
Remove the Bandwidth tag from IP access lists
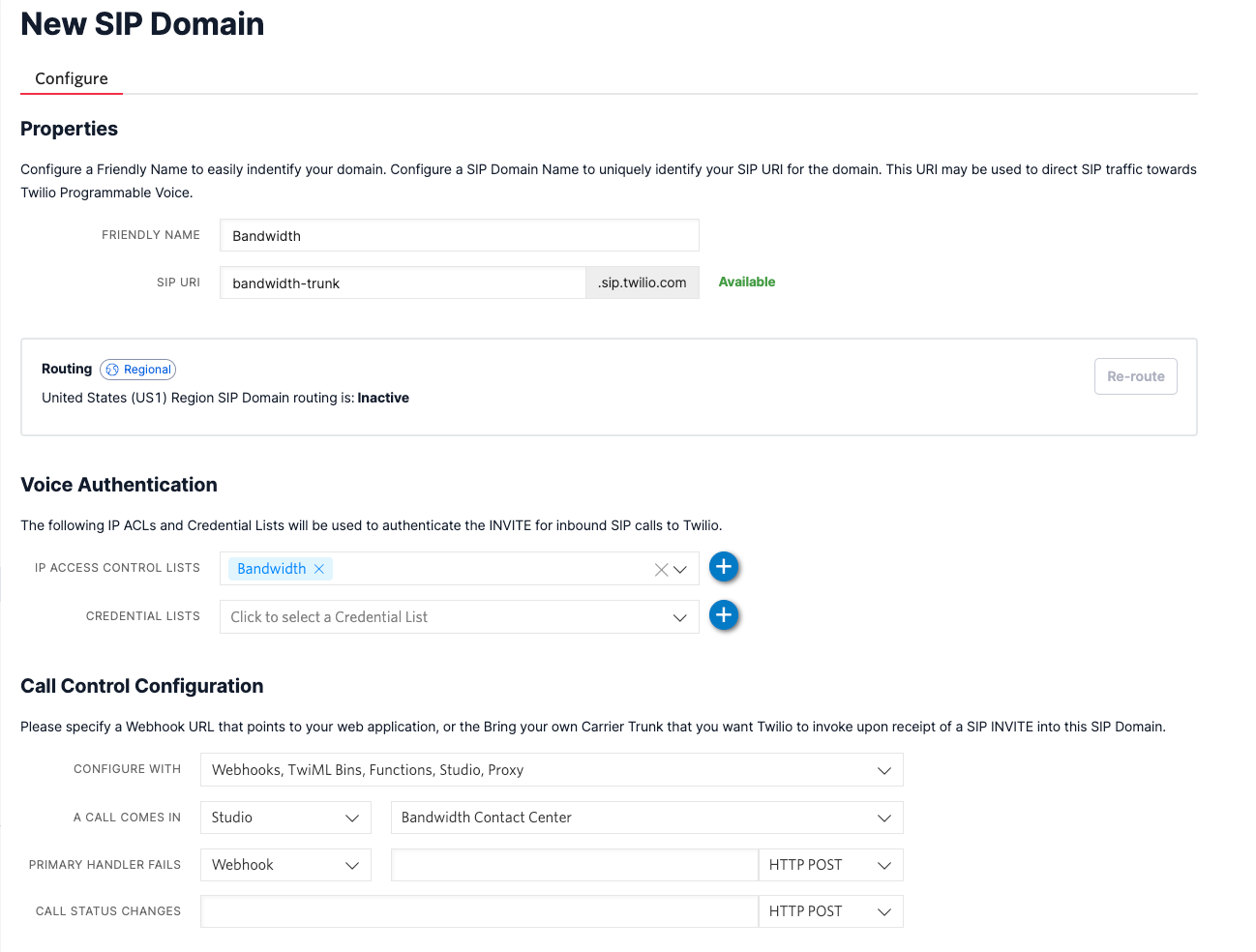(x=319, y=569)
